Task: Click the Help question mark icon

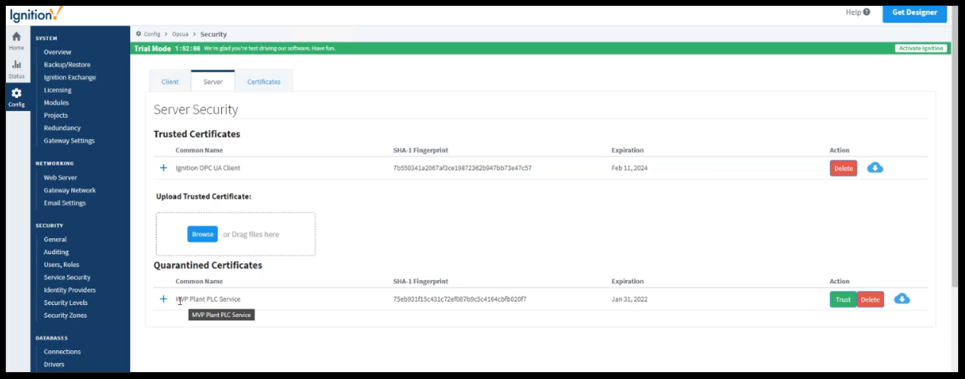Action: [867, 12]
